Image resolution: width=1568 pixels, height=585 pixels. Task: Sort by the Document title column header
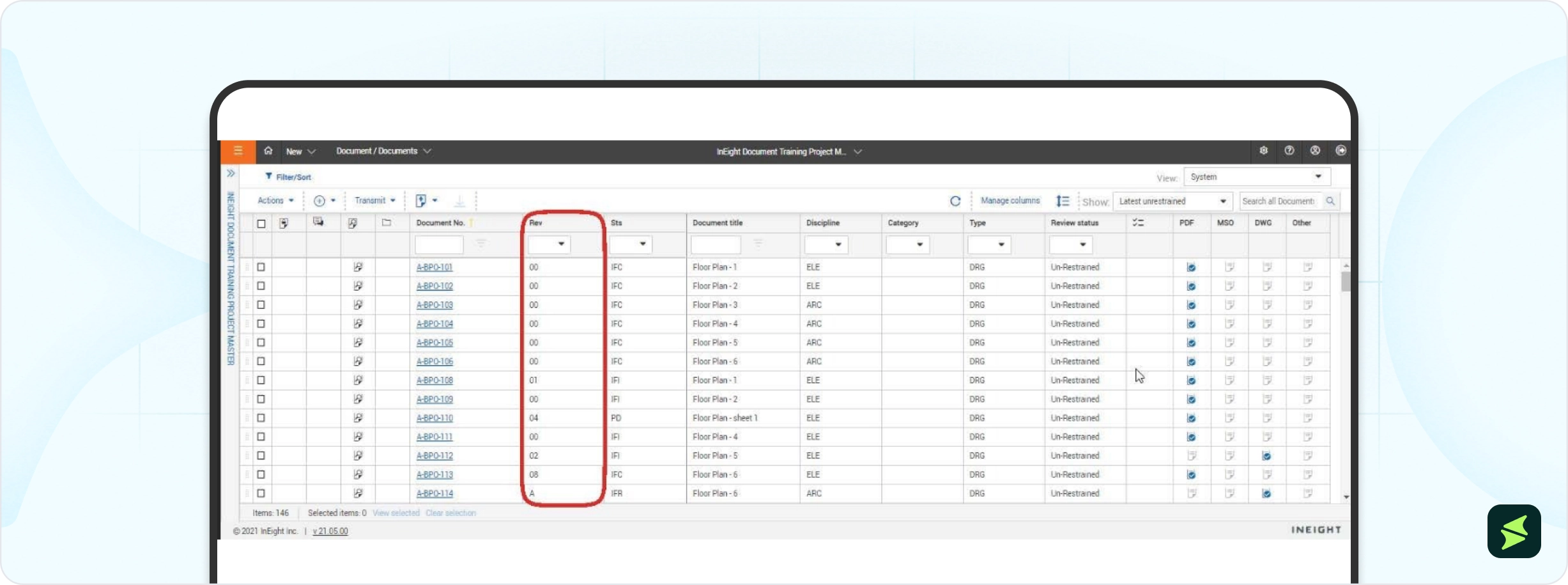(718, 223)
